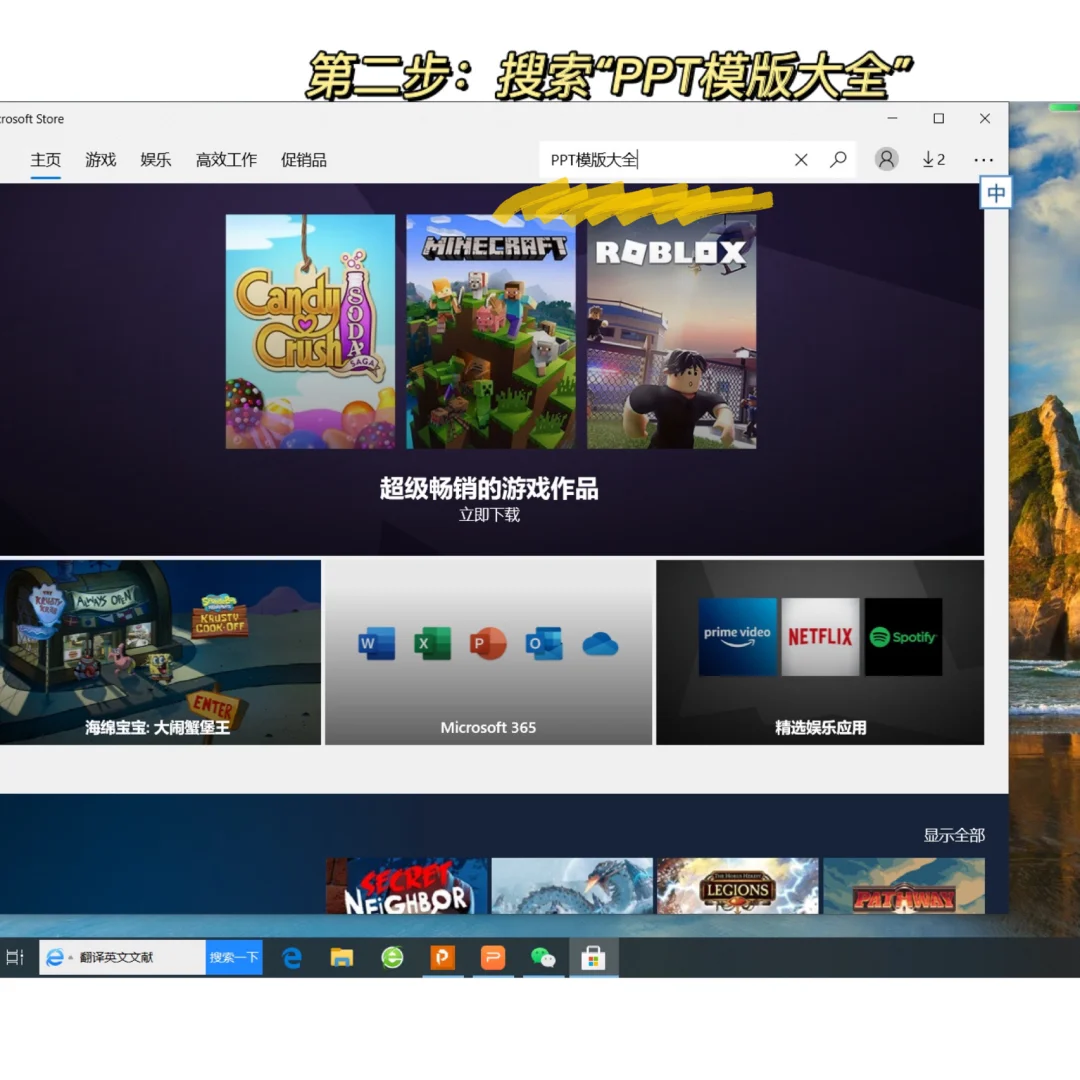The width and height of the screenshot is (1080, 1080).
Task: Click the Excel icon in Microsoft 365 banner
Action: pyautogui.click(x=432, y=643)
